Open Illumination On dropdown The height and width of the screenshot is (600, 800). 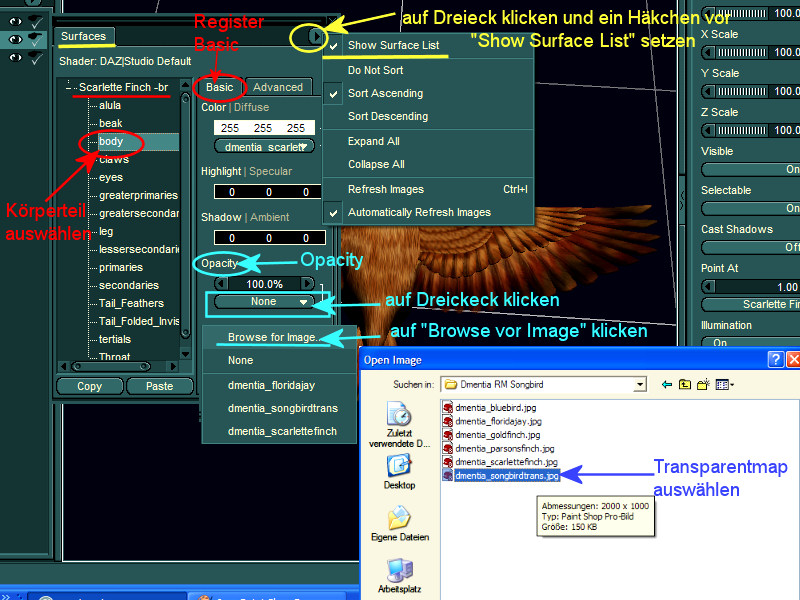coord(750,342)
